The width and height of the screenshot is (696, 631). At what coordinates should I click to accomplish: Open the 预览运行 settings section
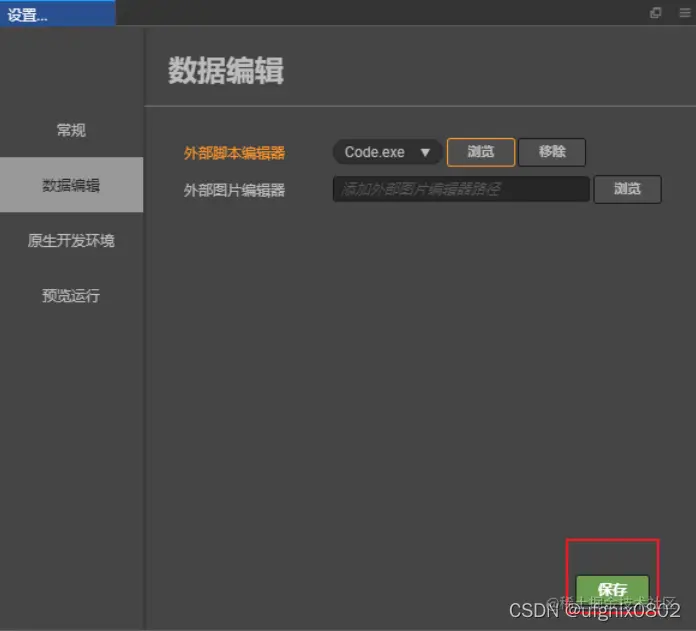[71, 295]
